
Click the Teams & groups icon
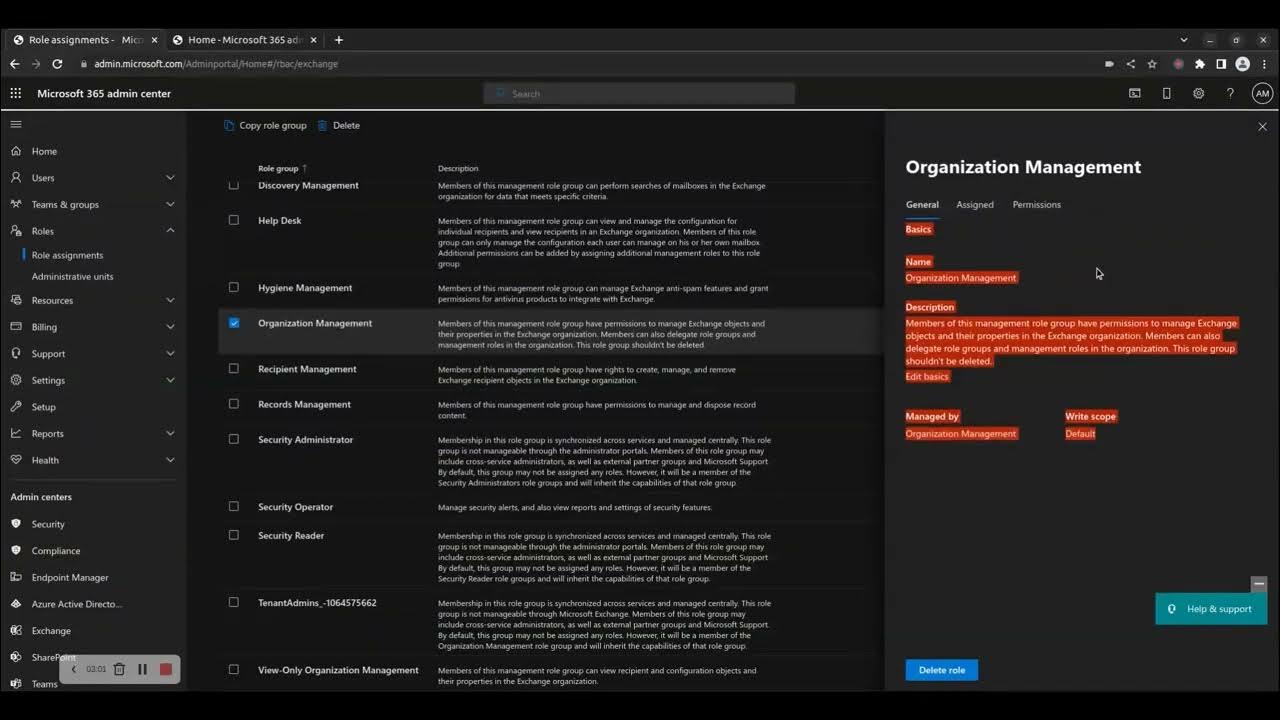point(16,204)
